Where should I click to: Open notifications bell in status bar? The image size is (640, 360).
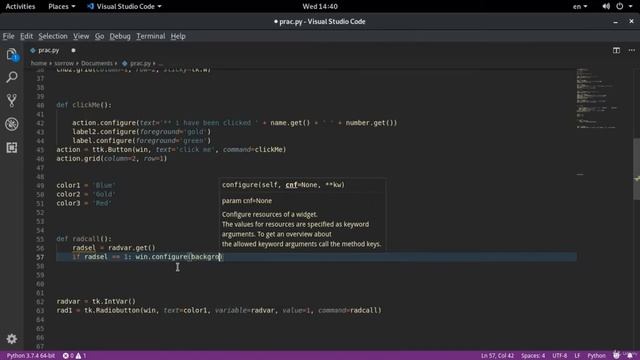tap(630, 356)
